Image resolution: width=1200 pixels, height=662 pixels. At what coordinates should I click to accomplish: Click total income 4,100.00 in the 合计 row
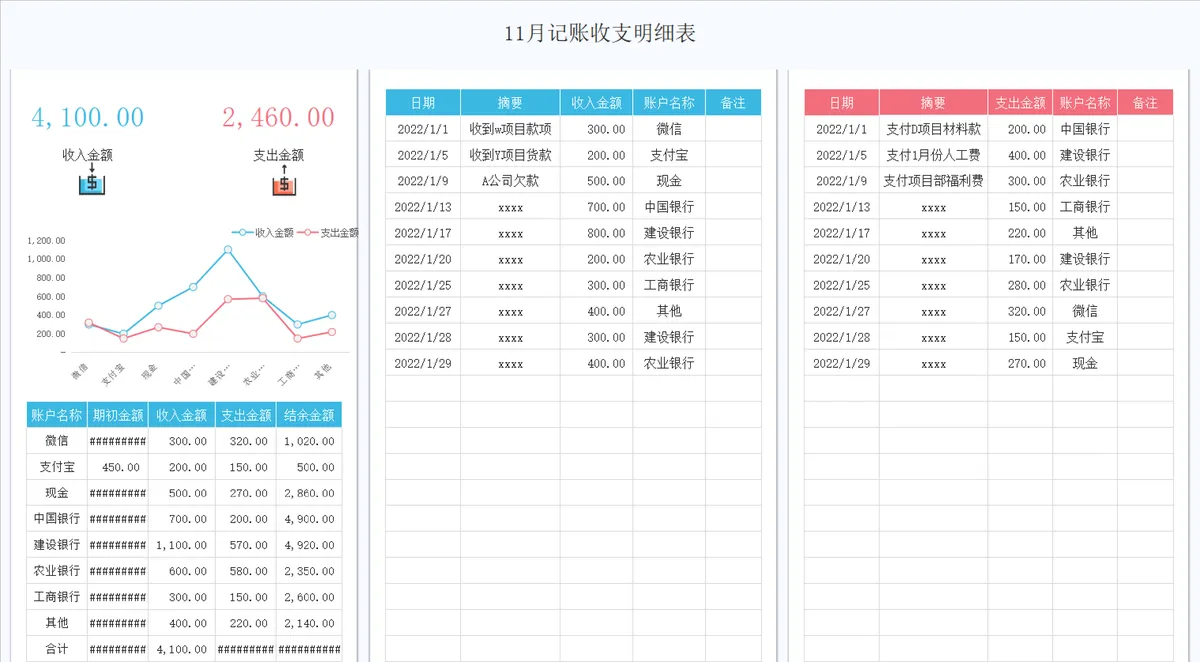point(181,649)
